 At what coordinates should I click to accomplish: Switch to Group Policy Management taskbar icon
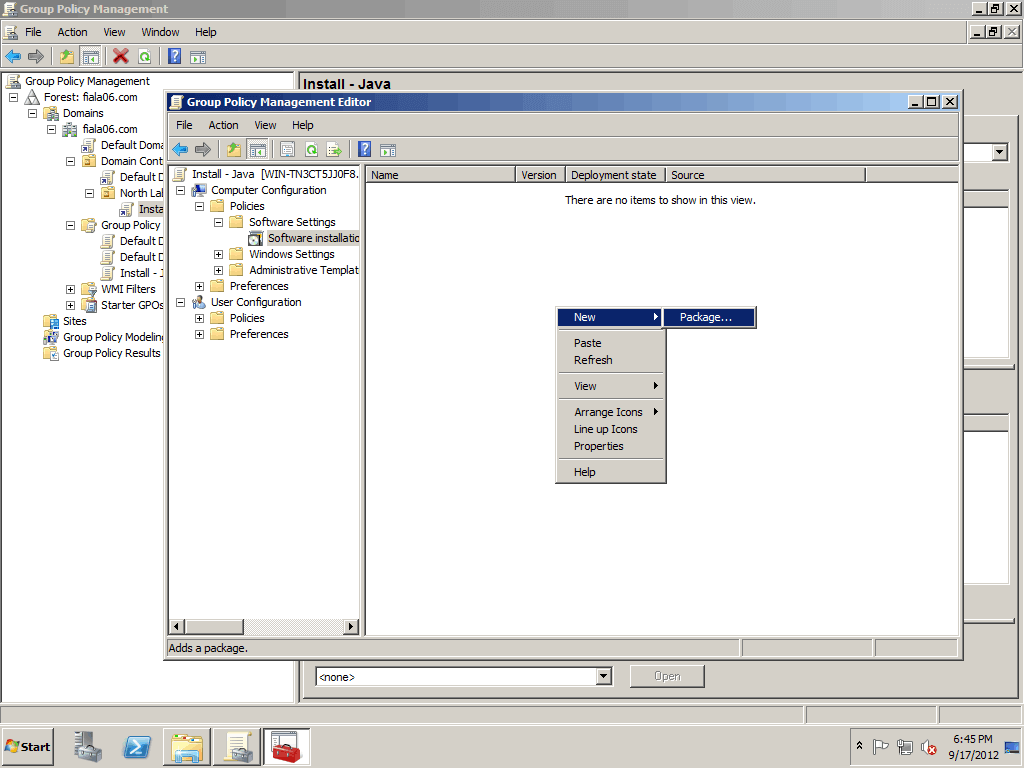(236, 746)
